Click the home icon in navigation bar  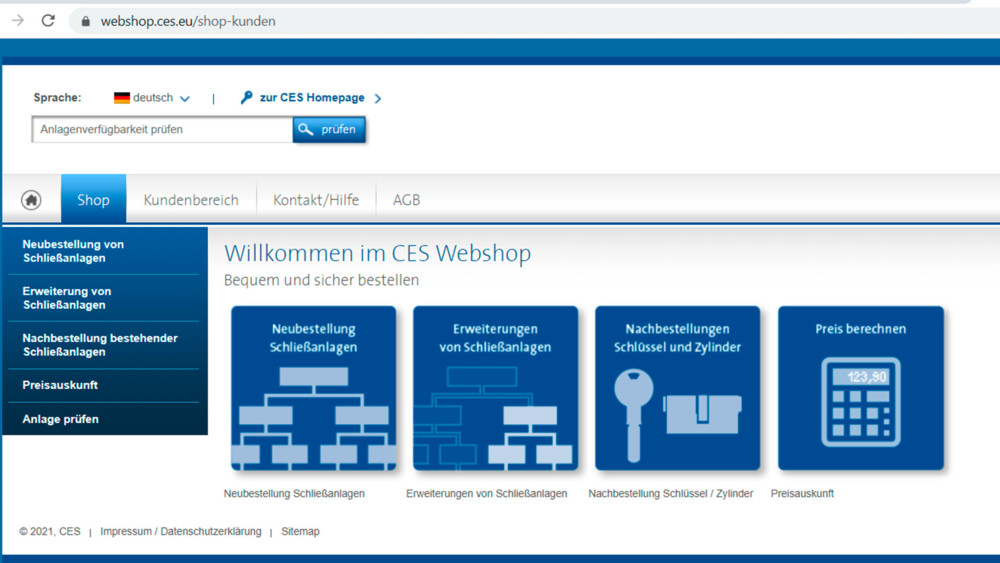(31, 200)
